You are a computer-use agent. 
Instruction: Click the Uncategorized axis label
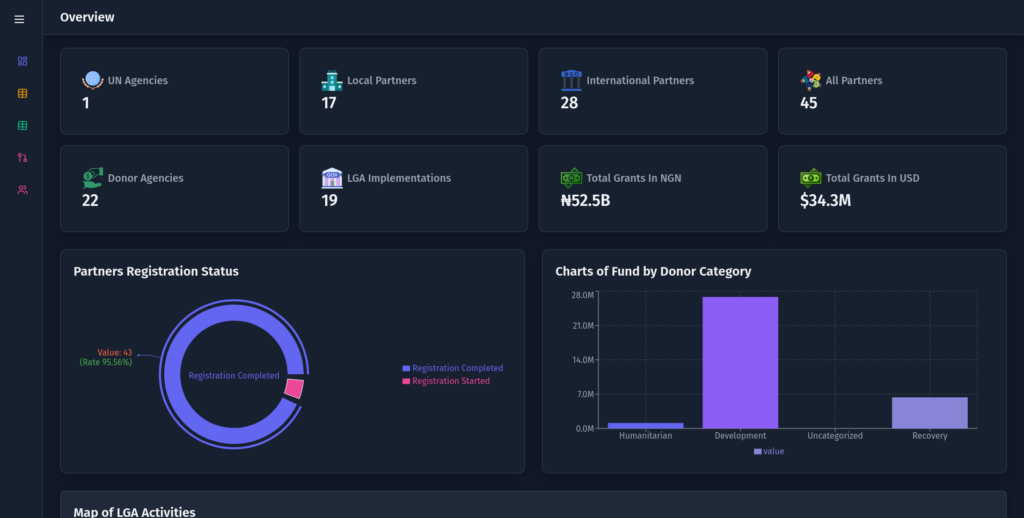pos(835,436)
